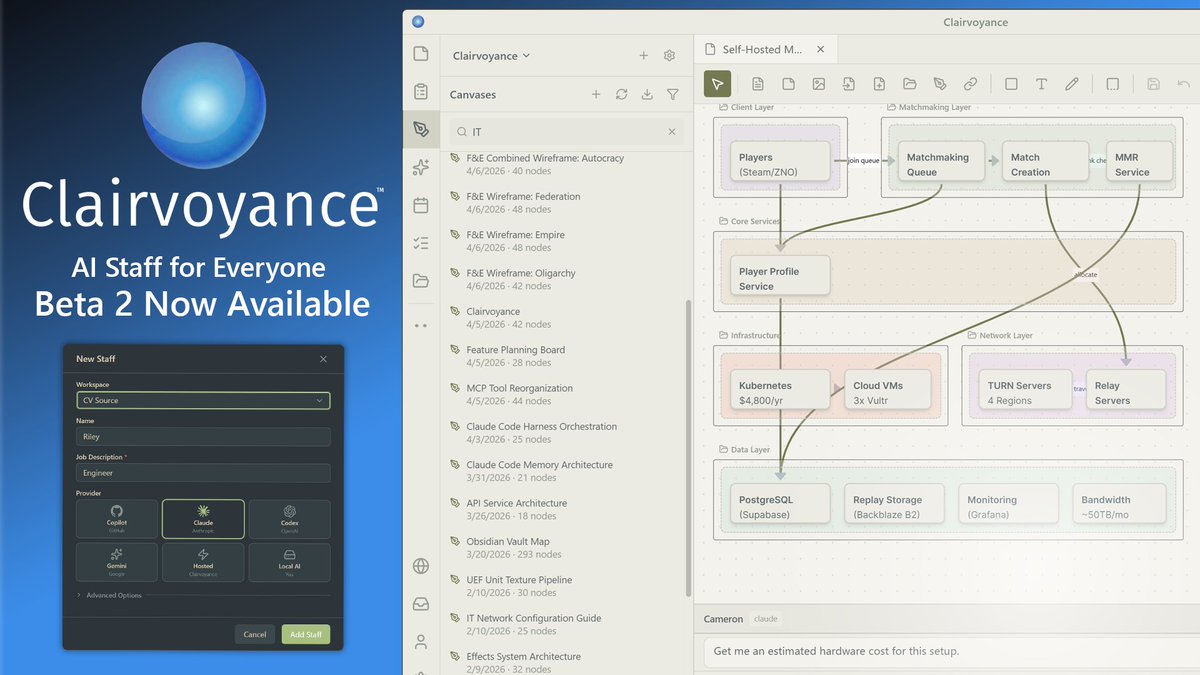Open the clipboard icon in left sidebar
The width and height of the screenshot is (1200, 675).
click(x=420, y=92)
